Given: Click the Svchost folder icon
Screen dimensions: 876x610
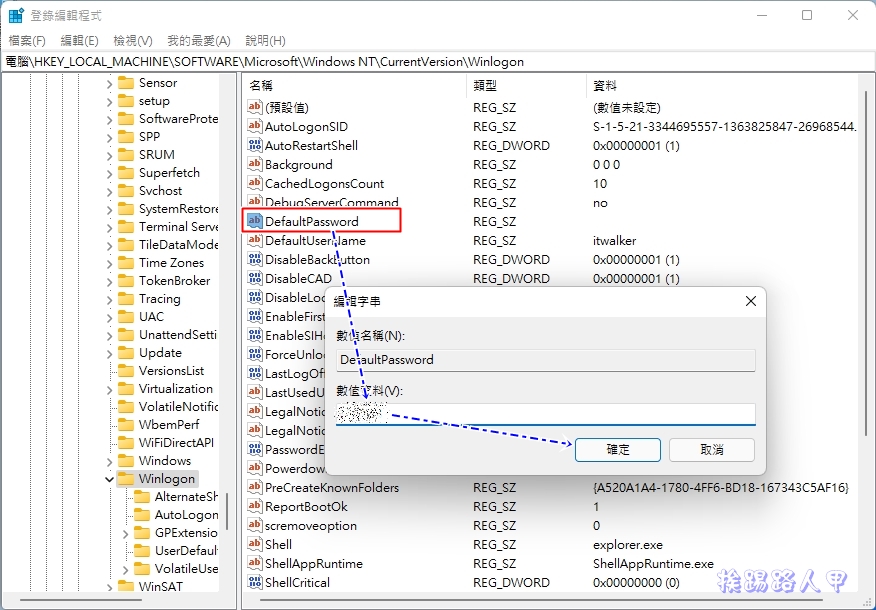Looking at the screenshot, I should click(126, 190).
